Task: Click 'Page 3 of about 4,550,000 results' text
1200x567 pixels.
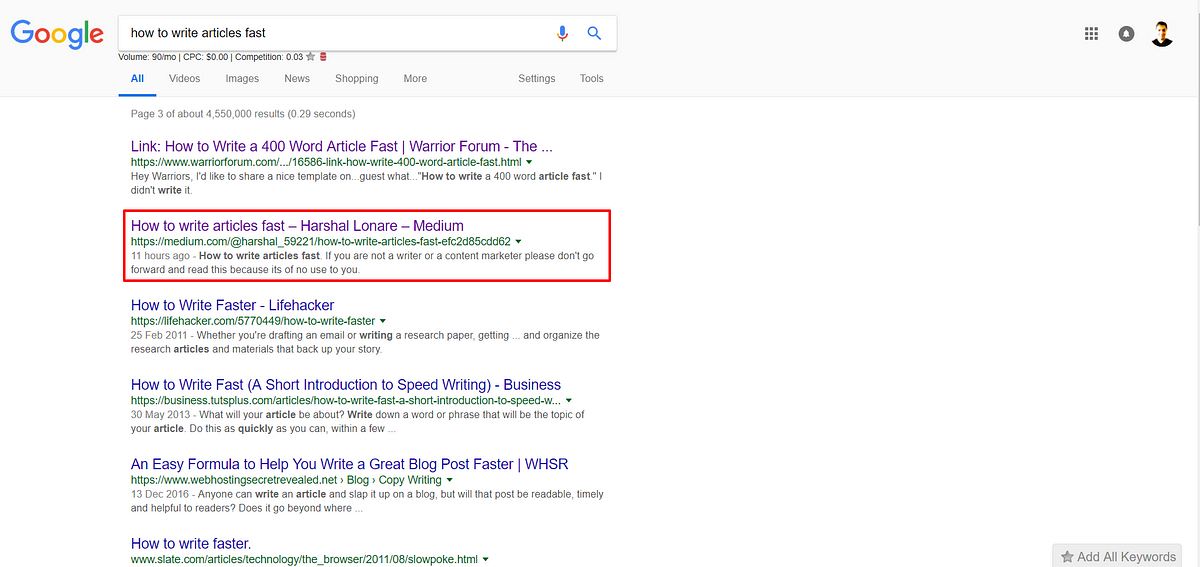Action: click(243, 114)
